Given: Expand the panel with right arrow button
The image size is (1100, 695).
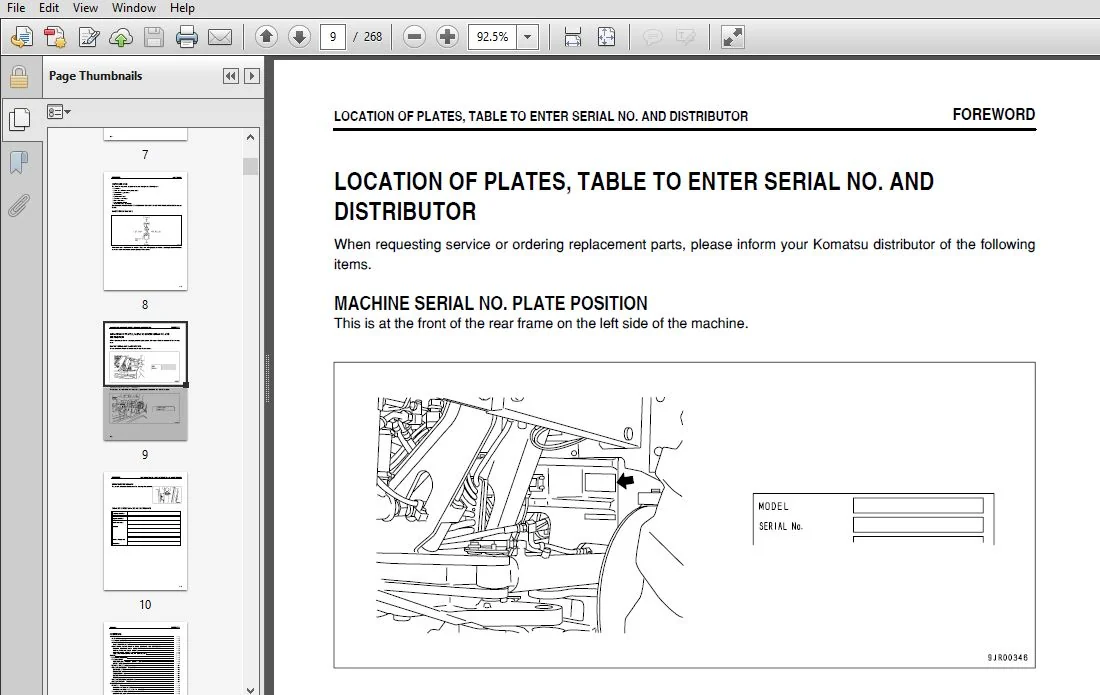Looking at the screenshot, I should pos(252,76).
